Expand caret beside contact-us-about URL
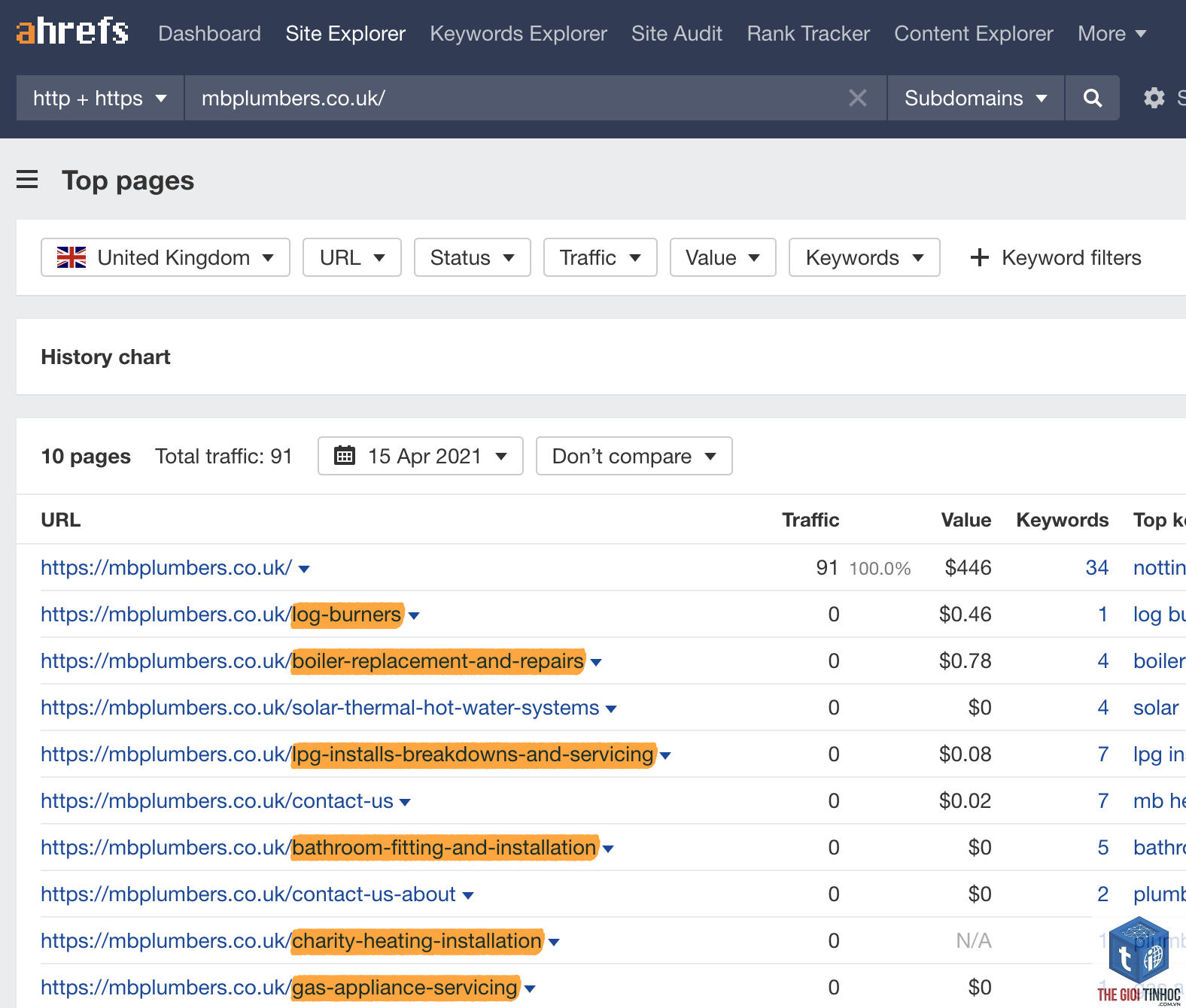 [468, 896]
